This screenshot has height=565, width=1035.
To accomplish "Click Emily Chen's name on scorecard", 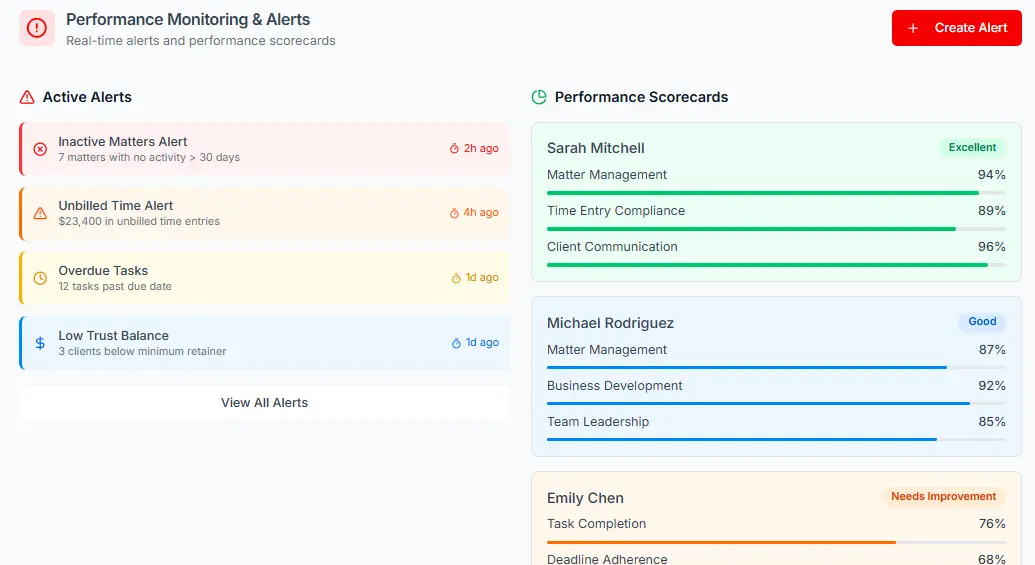I will (585, 498).
